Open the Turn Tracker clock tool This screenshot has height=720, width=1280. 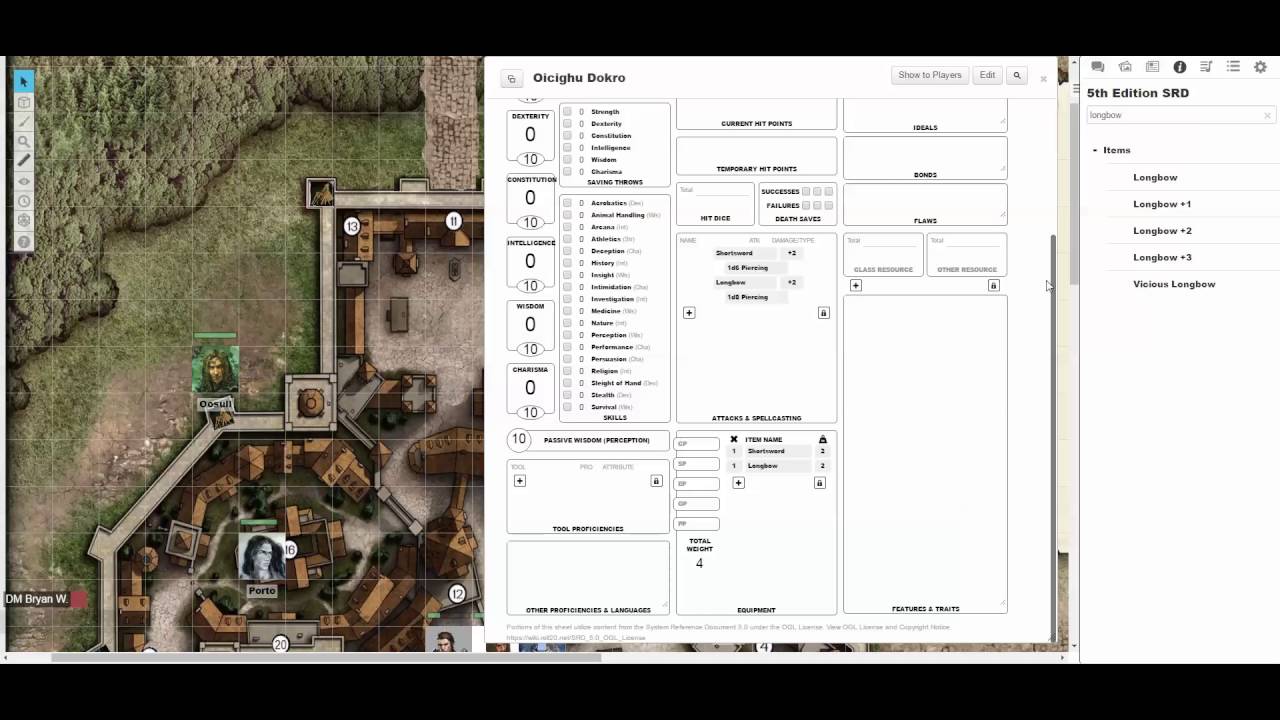[24, 201]
